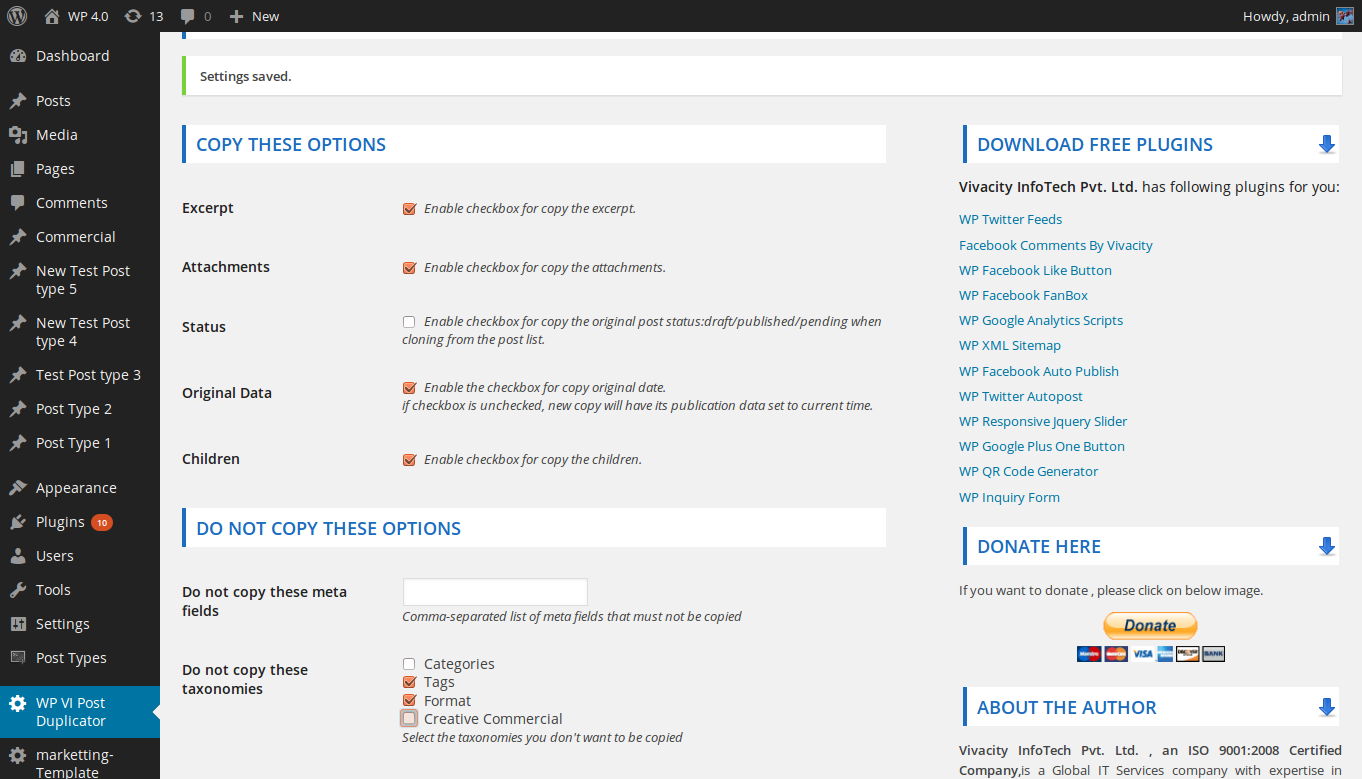Click the PayPal Donate button
This screenshot has height=779, width=1362.
(x=1150, y=626)
